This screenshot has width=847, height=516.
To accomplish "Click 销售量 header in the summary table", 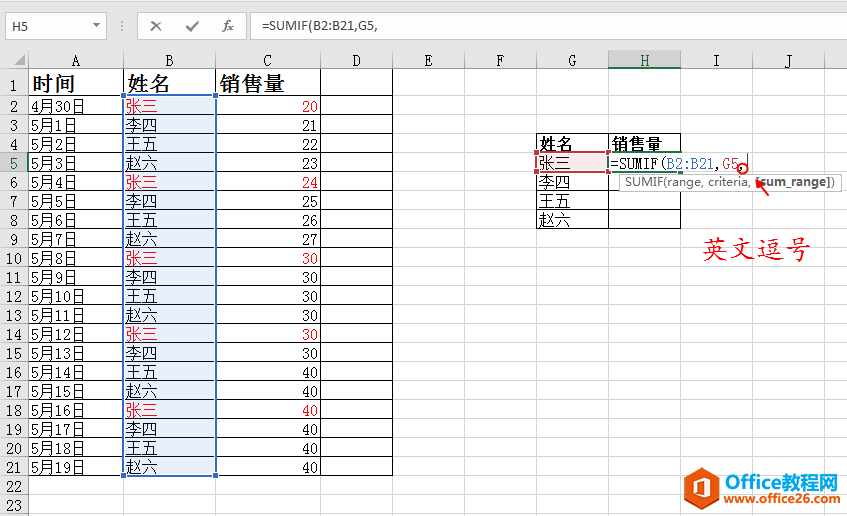I will (x=644, y=143).
